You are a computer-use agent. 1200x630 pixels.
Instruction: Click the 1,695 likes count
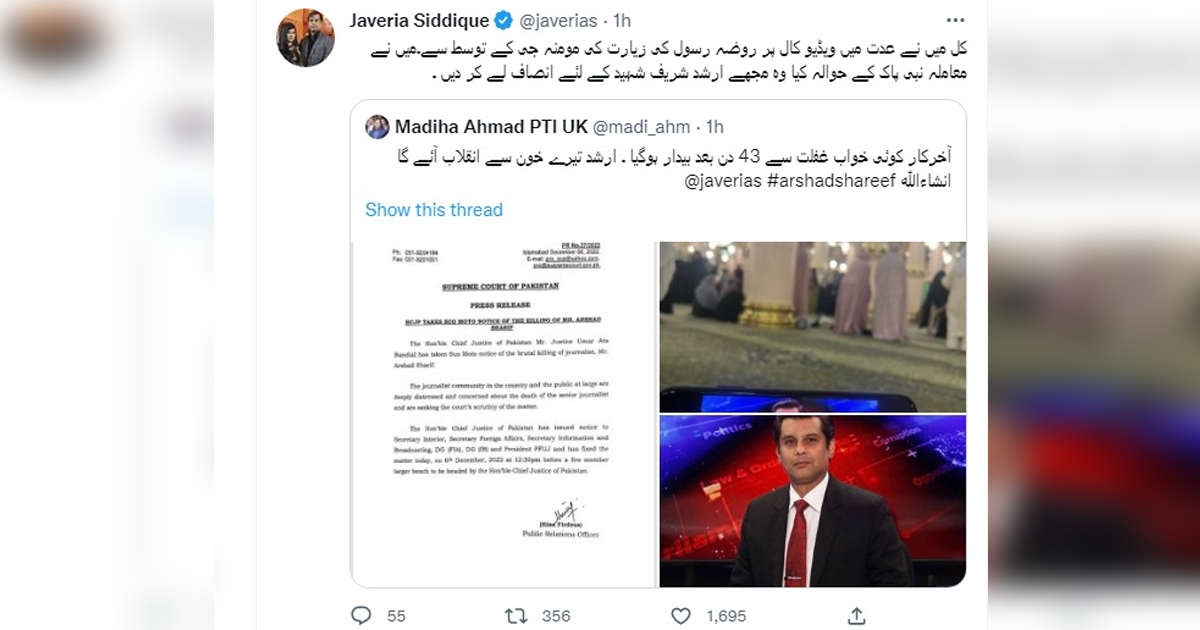(x=726, y=616)
